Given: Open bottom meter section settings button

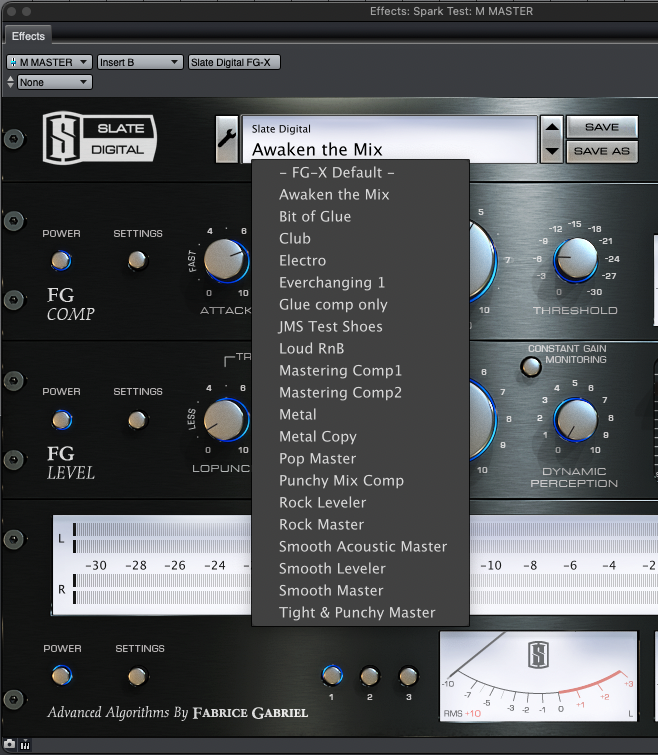Looking at the screenshot, I should pyautogui.click(x=138, y=676).
